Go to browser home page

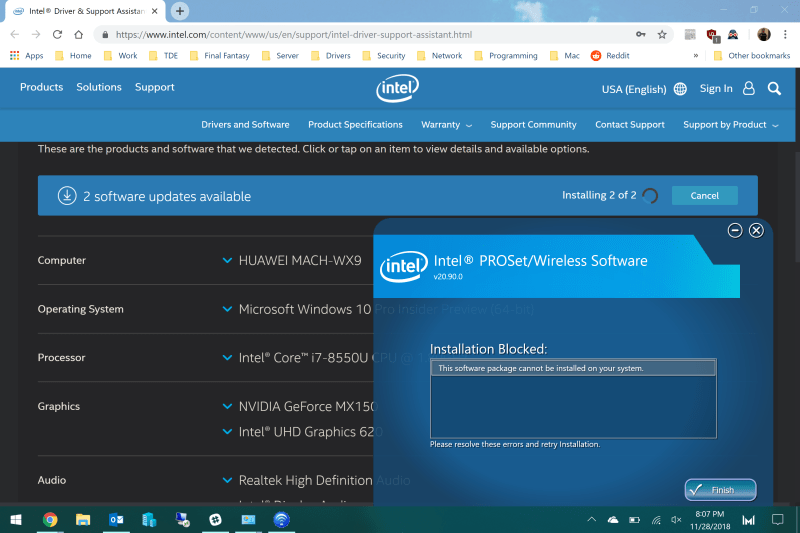tap(78, 35)
